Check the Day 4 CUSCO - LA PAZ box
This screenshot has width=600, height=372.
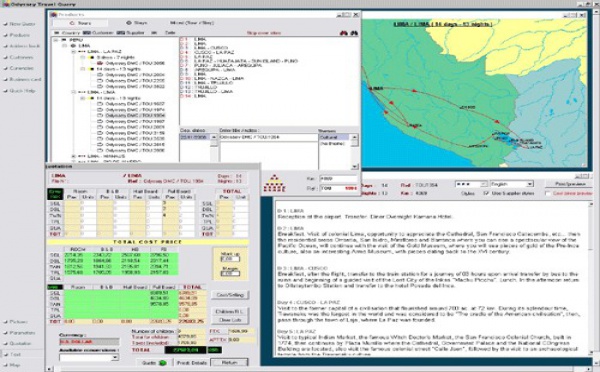(182, 52)
